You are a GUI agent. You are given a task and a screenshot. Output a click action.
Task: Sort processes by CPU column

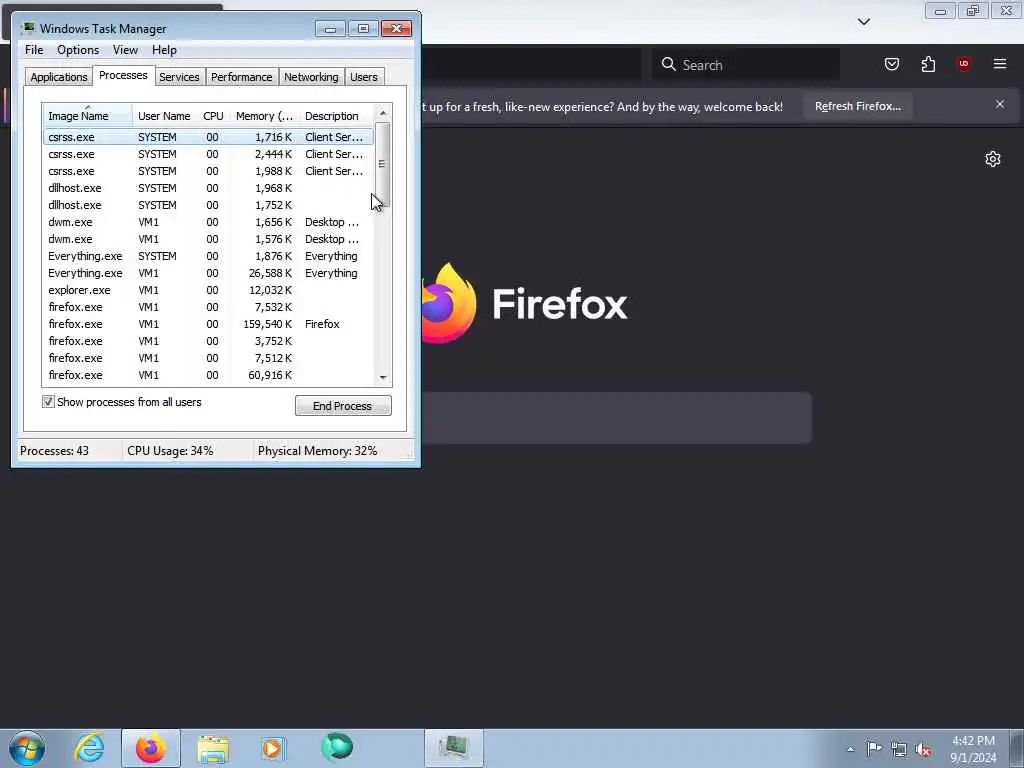click(x=213, y=116)
